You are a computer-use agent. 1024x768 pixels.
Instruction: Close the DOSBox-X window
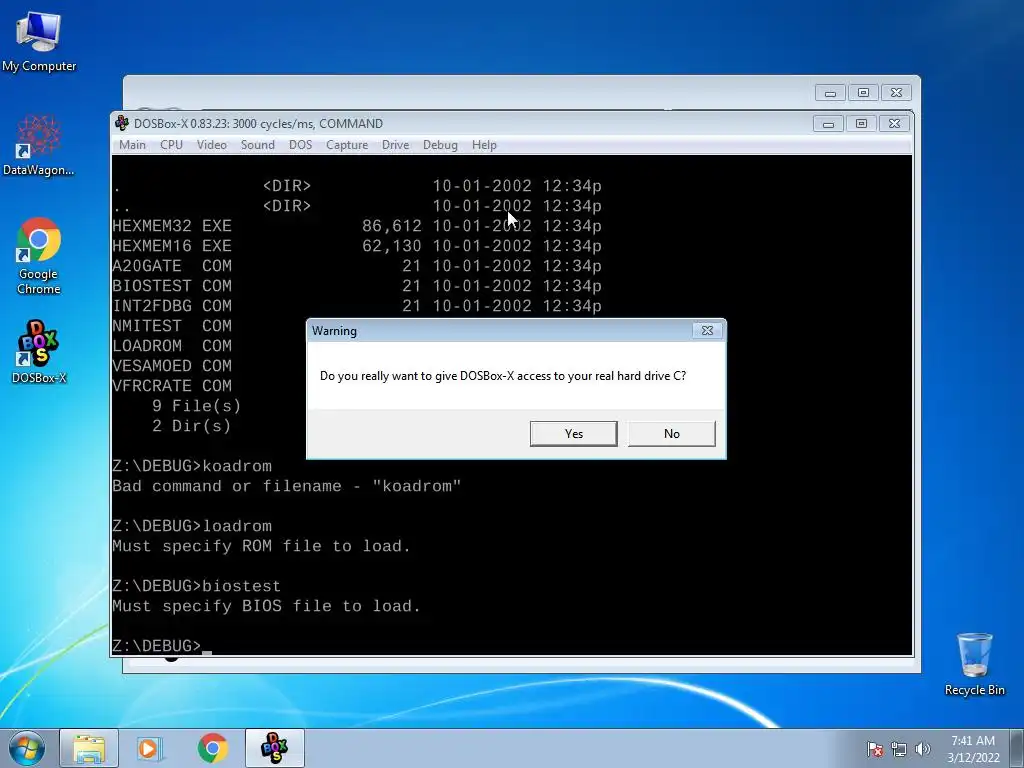click(895, 123)
